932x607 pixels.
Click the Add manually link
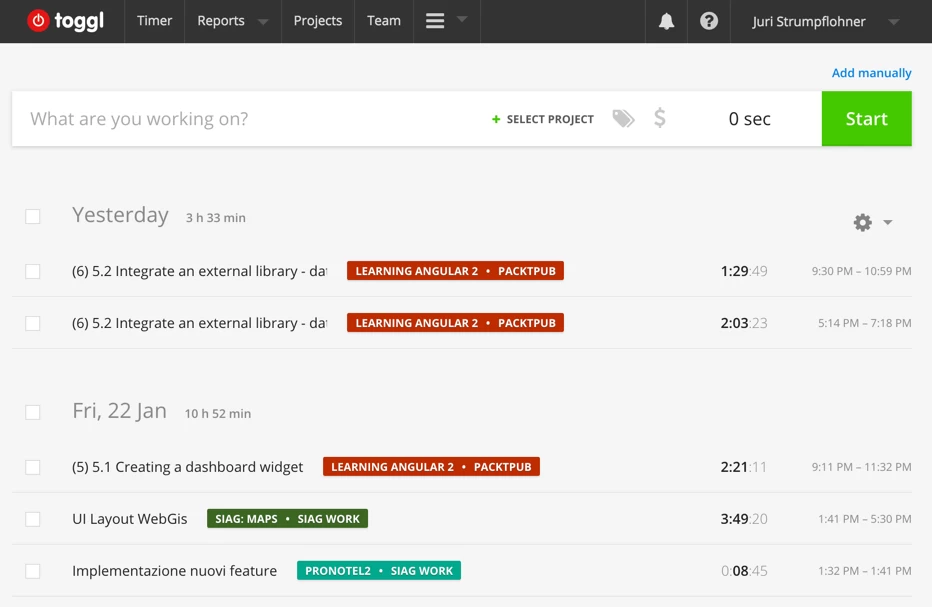(x=871, y=73)
